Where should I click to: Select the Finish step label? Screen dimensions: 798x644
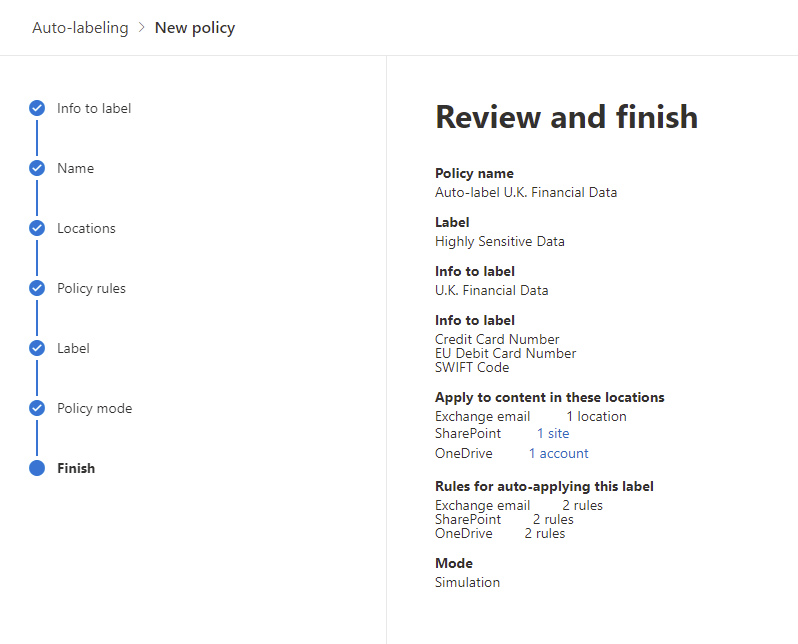76,468
